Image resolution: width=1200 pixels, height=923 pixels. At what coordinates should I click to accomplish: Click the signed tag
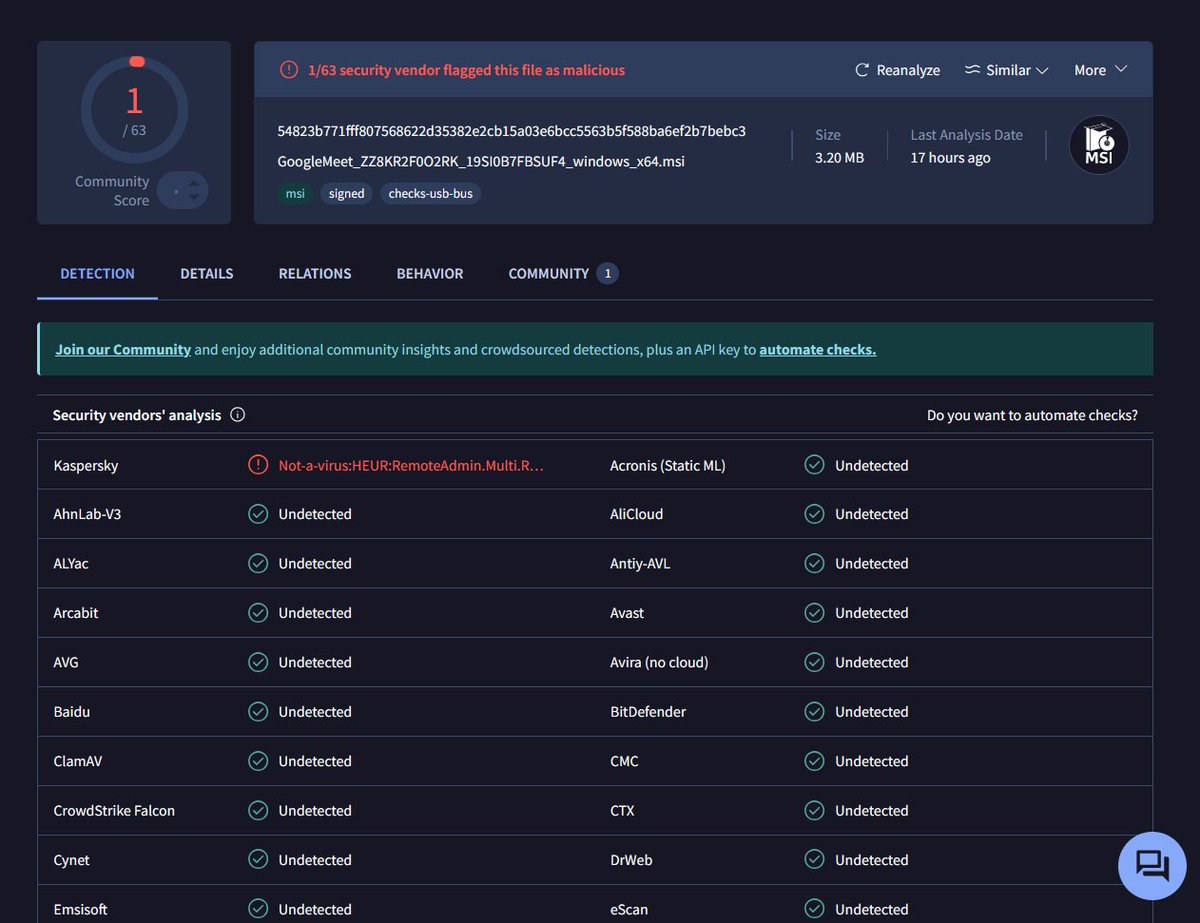pos(346,193)
